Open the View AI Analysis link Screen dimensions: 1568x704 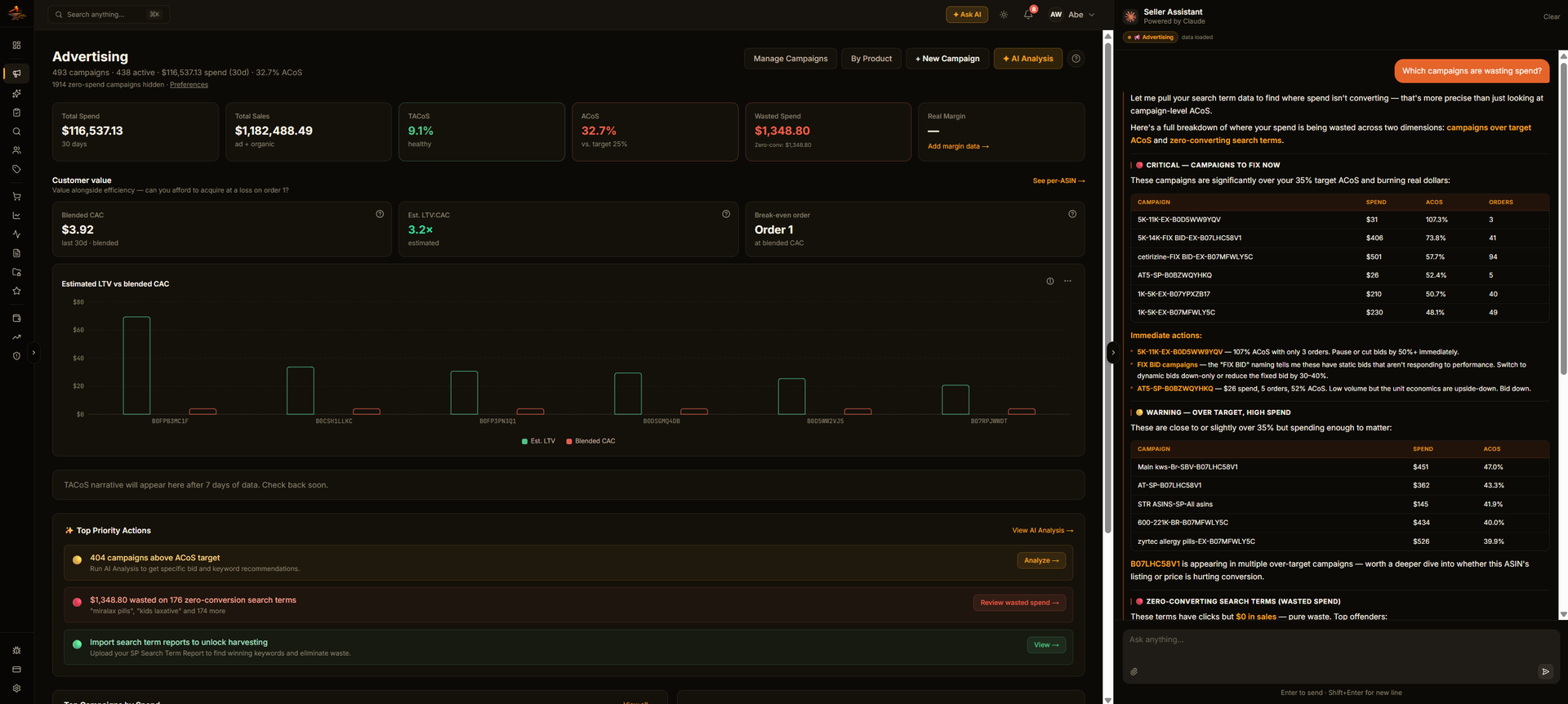1043,530
